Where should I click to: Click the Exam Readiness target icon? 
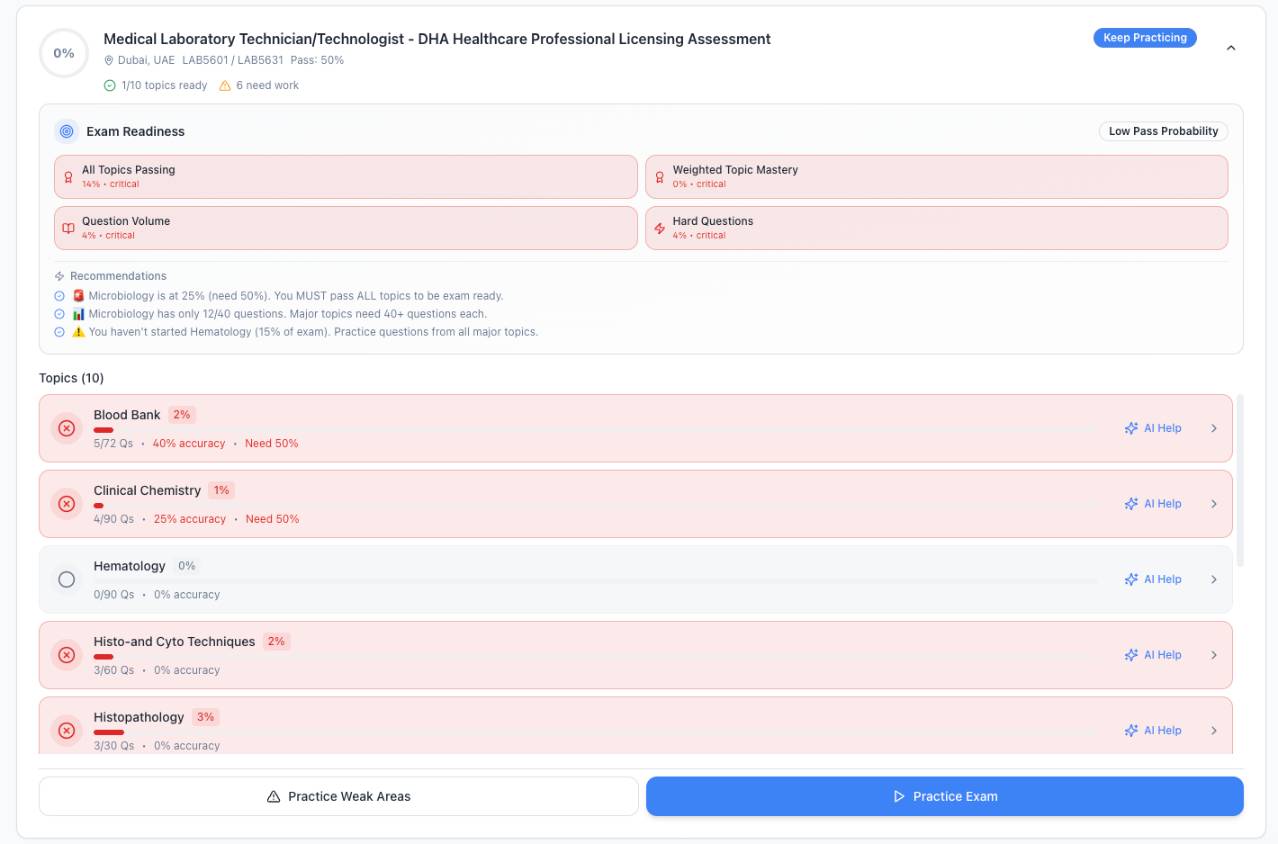tap(67, 131)
